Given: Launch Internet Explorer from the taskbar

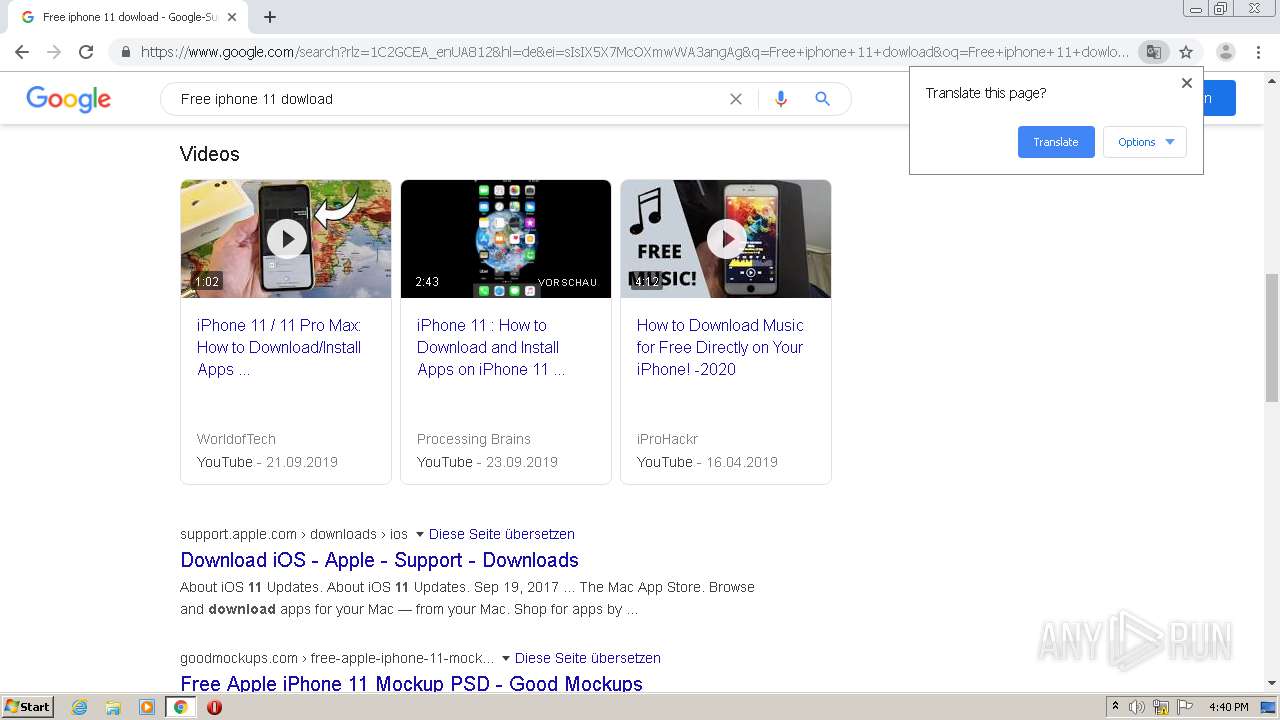Looking at the screenshot, I should [79, 707].
